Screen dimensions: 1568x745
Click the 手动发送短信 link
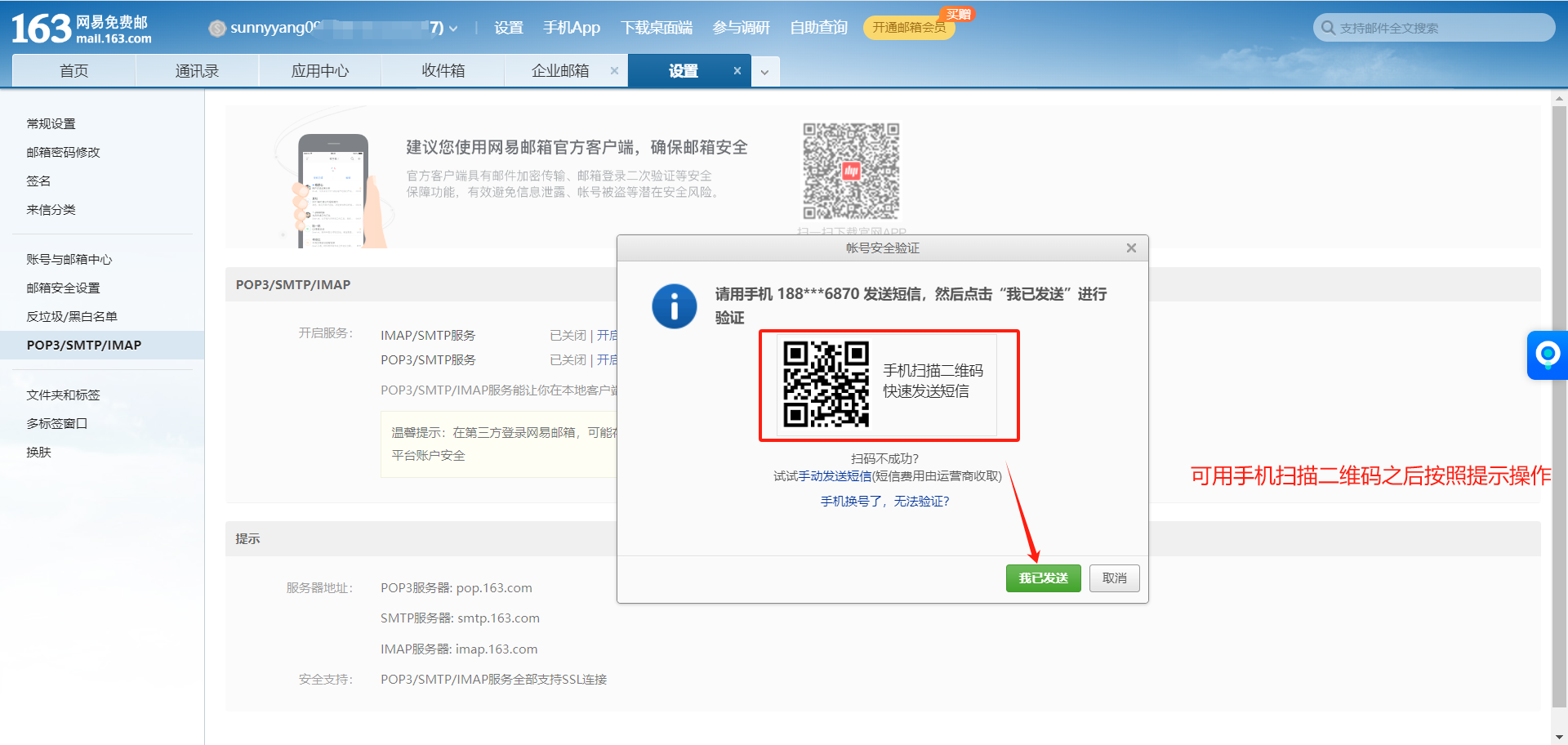click(x=835, y=476)
